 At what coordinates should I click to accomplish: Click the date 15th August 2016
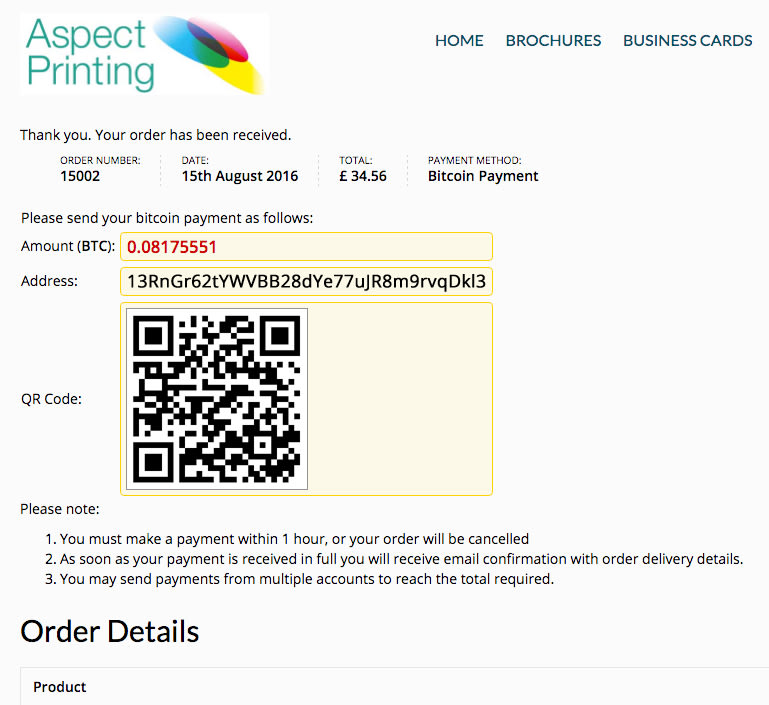point(240,176)
